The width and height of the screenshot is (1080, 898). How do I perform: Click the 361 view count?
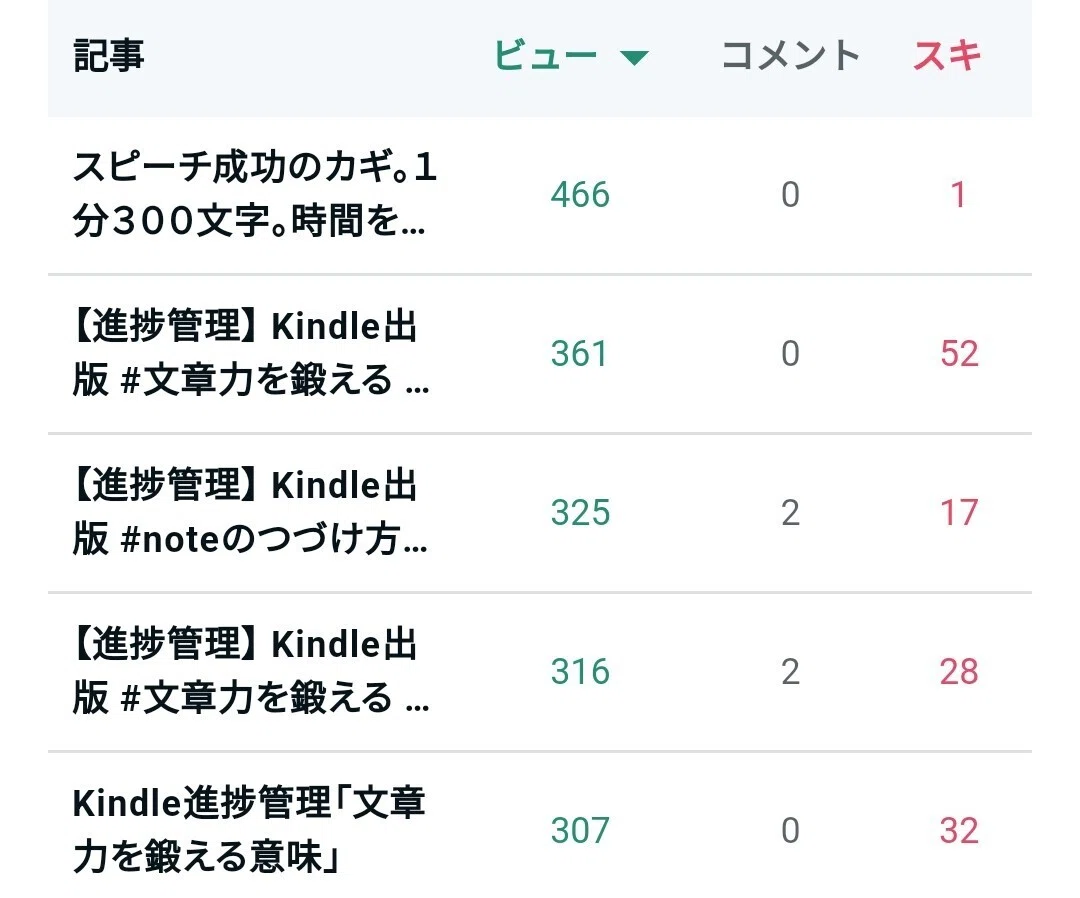(579, 354)
